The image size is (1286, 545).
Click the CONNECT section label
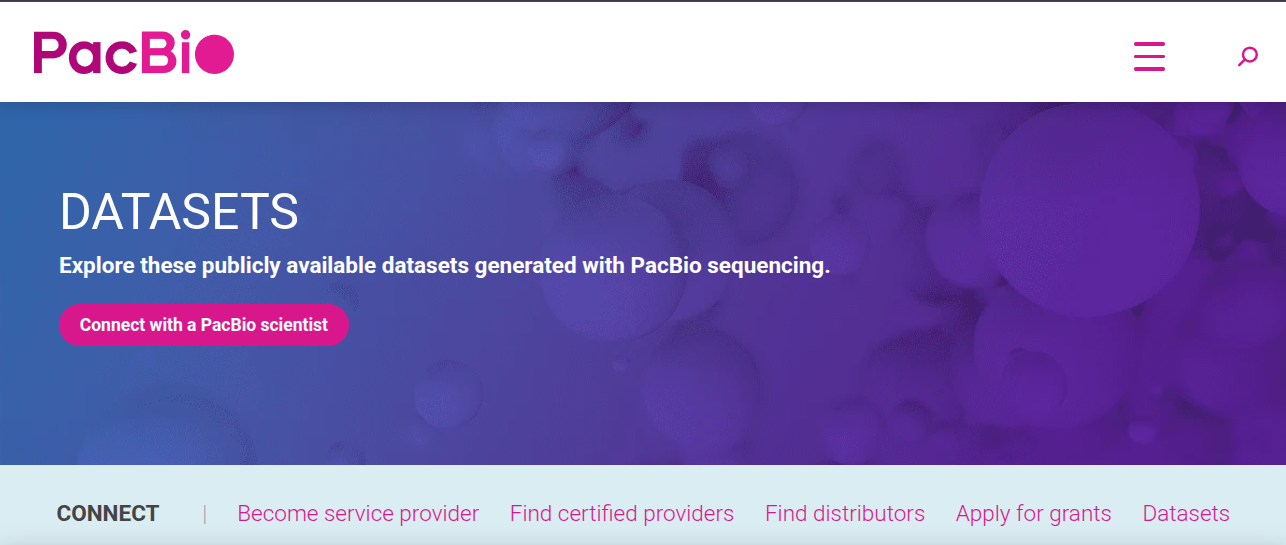[108, 514]
